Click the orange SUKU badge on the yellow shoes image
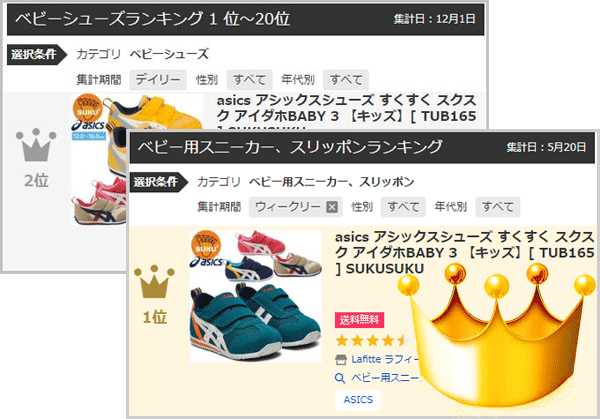 (88, 108)
